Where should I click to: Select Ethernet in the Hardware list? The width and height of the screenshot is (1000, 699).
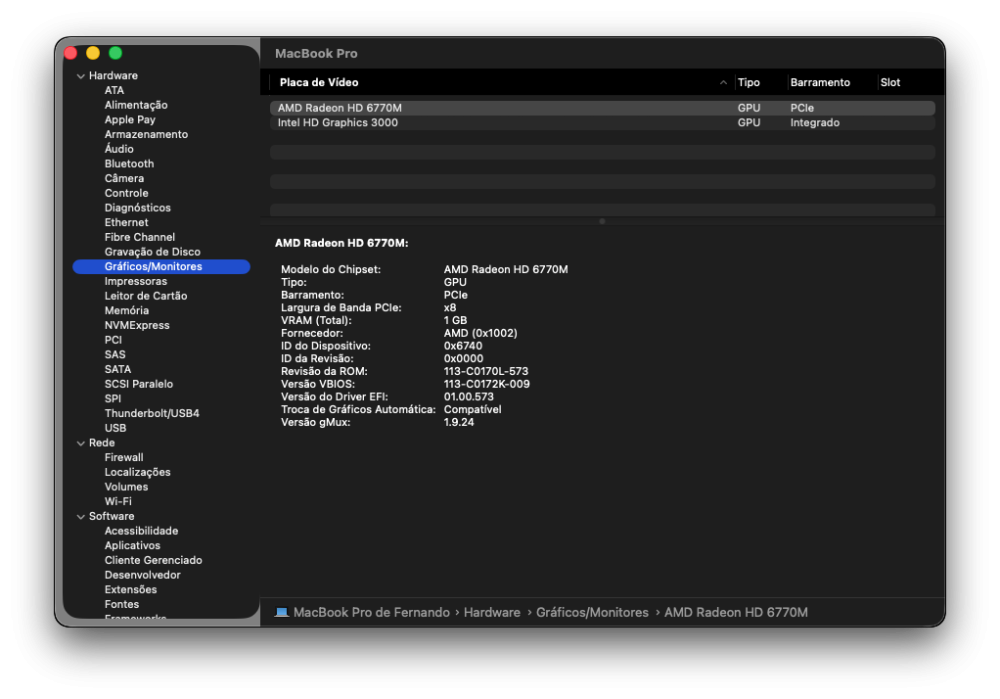(x=126, y=223)
